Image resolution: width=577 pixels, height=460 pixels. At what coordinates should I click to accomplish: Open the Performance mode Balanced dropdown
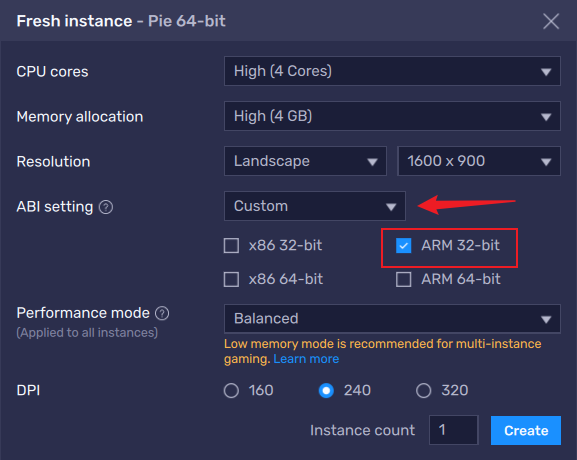(392, 319)
